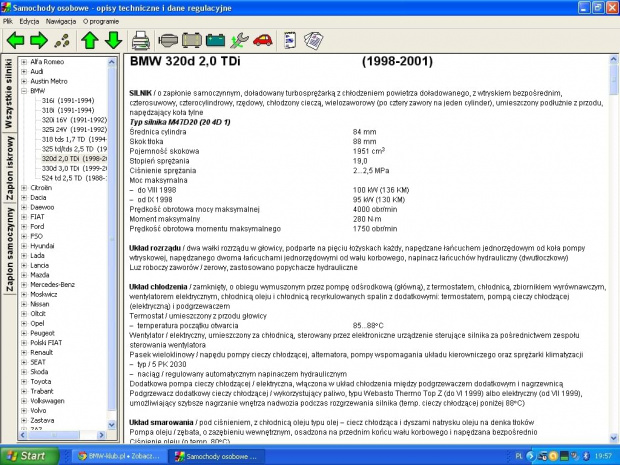
Task: Select highlighted 320d 2,0 TDi entry
Action: (74, 159)
